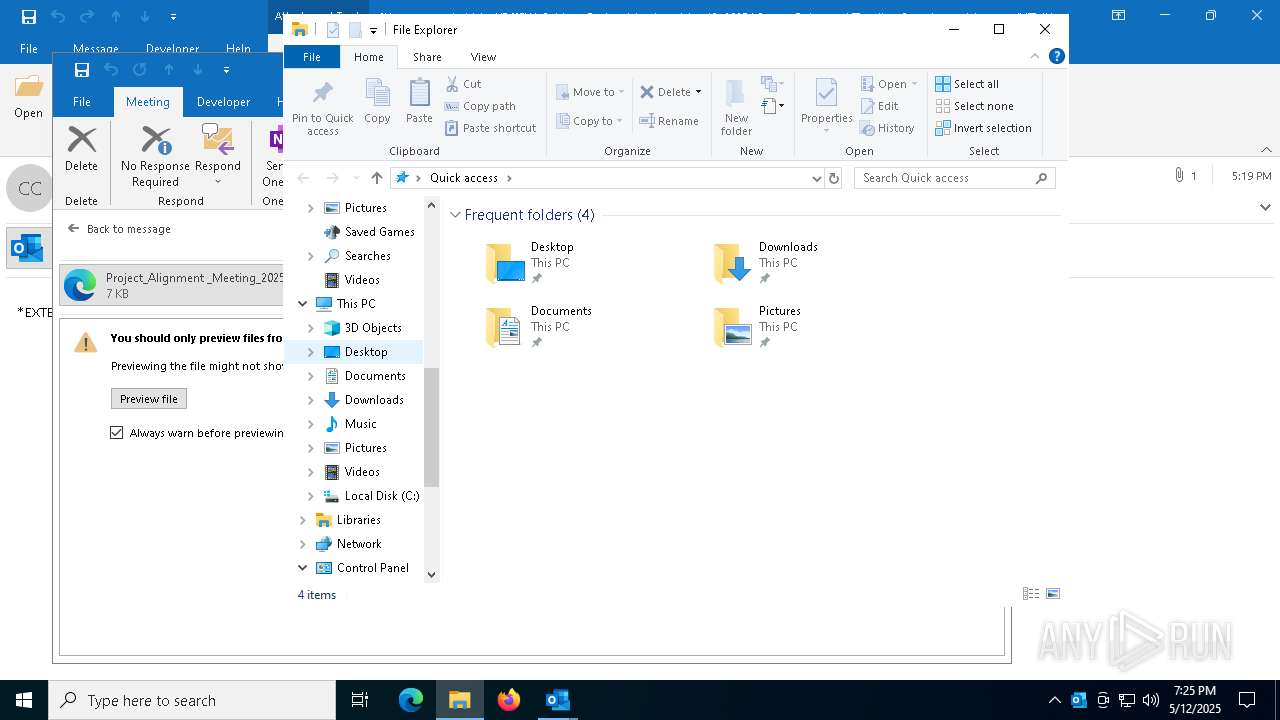The image size is (1280, 720).
Task: Click Invert selection
Action: (x=983, y=128)
